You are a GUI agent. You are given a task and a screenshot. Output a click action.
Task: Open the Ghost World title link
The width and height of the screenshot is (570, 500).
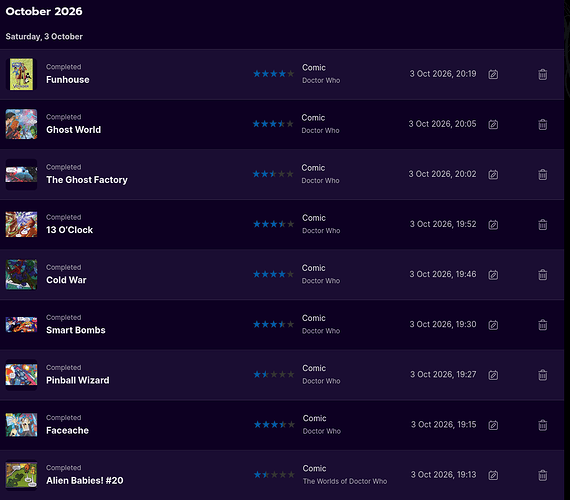point(73,130)
